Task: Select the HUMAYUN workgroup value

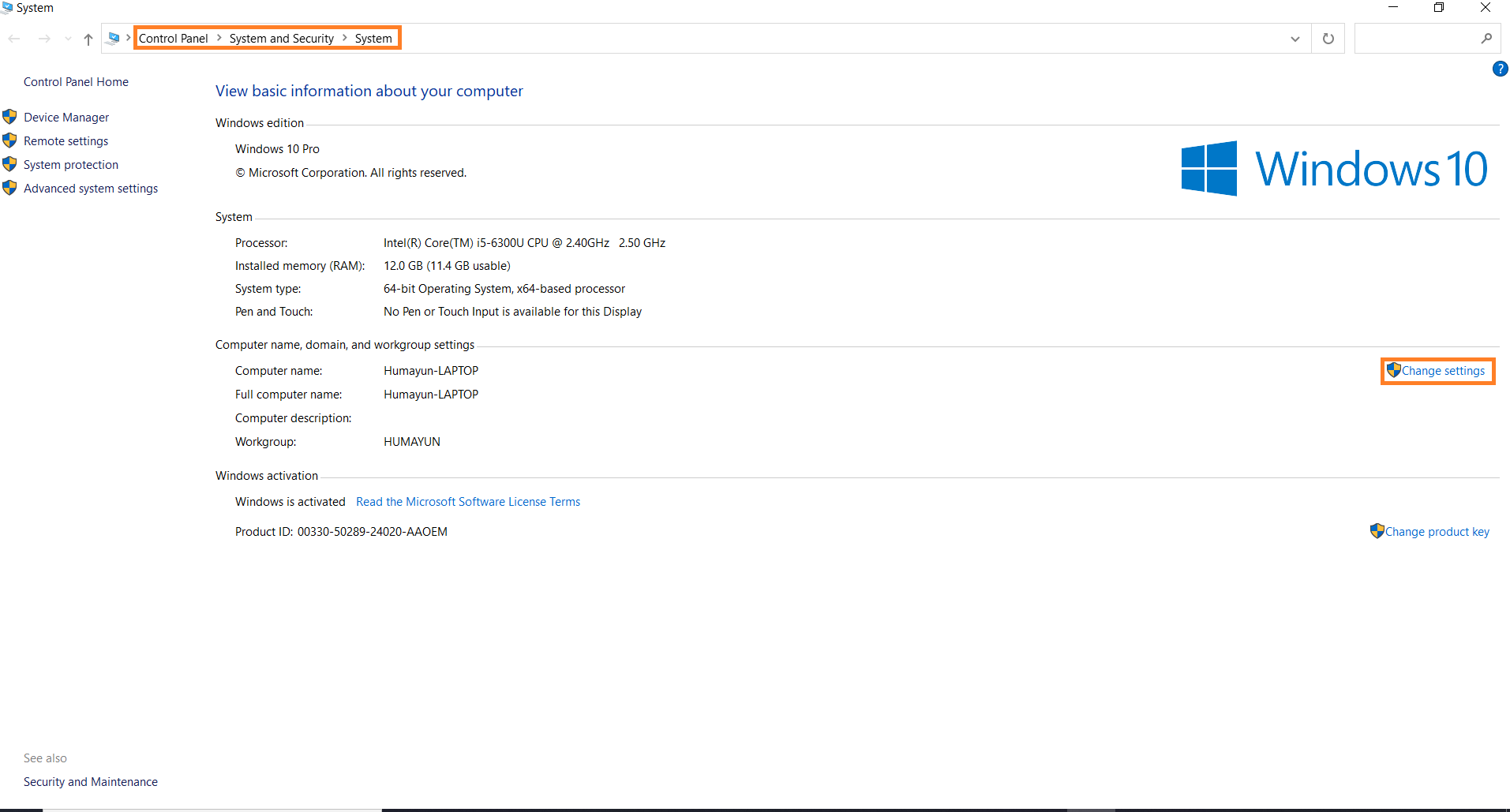Action: pyautogui.click(x=412, y=442)
